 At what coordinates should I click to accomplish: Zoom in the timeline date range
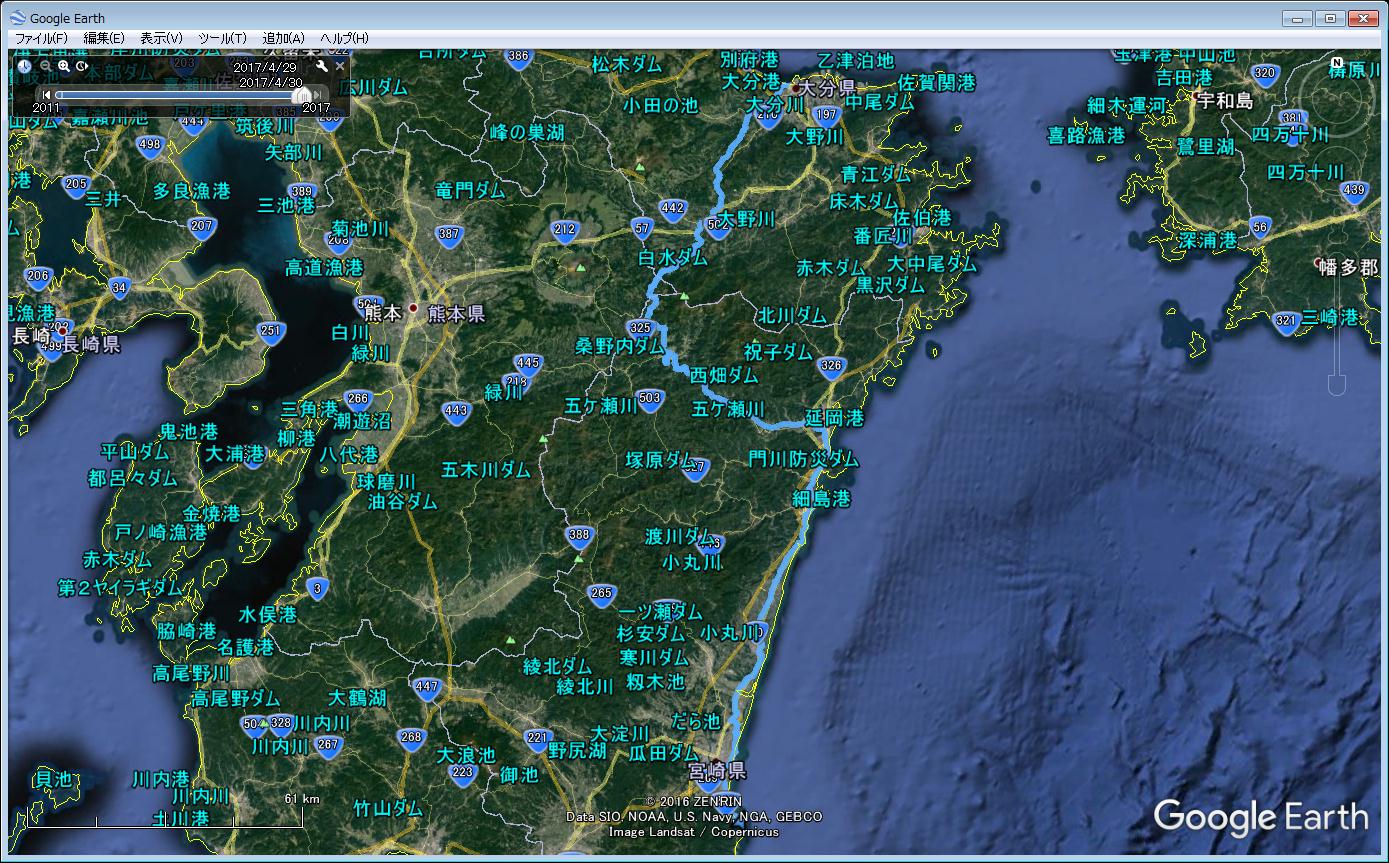click(x=64, y=66)
